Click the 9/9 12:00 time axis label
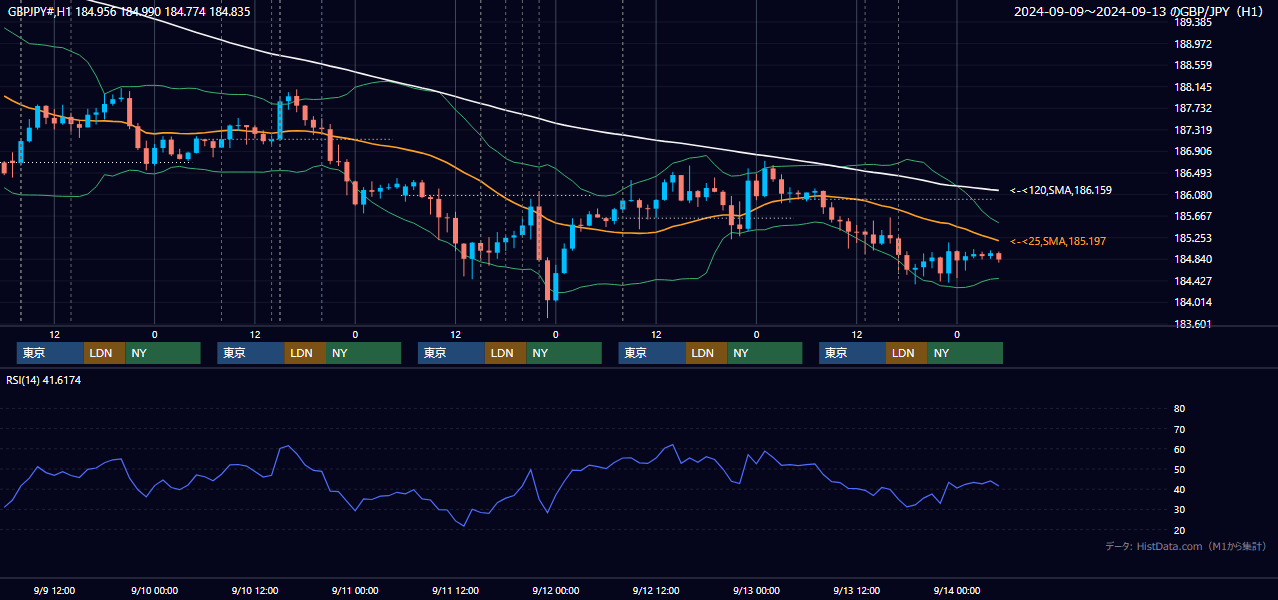 [x=54, y=590]
